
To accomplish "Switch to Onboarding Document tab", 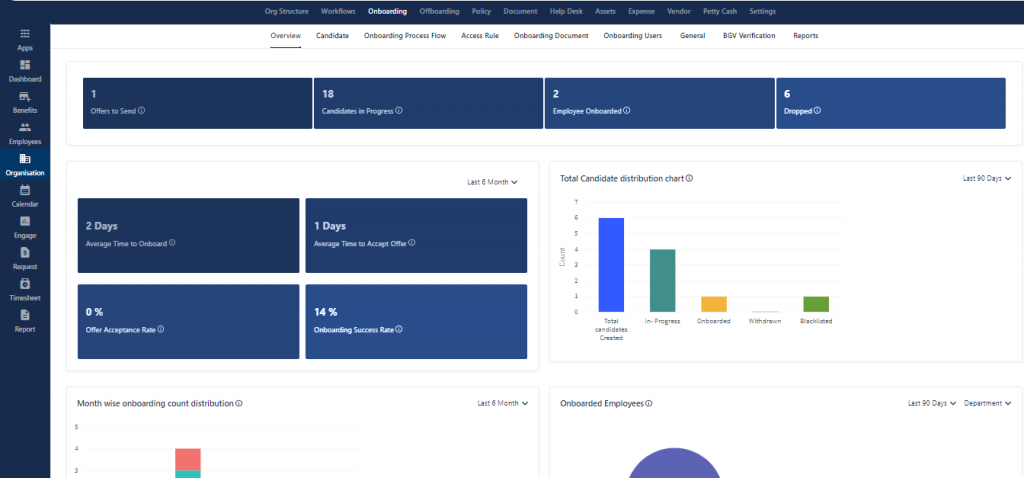I will pyautogui.click(x=551, y=36).
